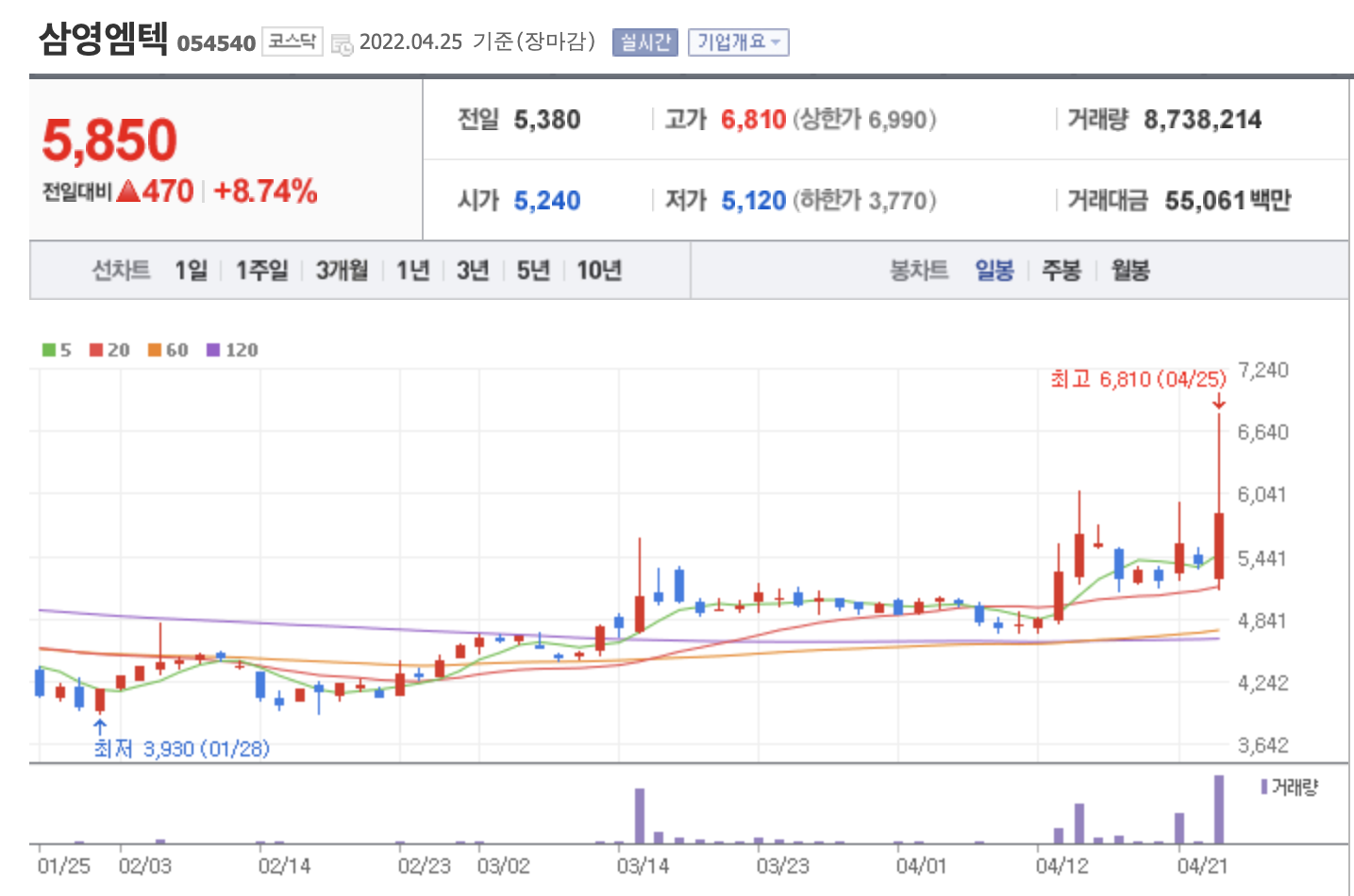The image size is (1354, 896).
Task: Select the 3개월 line chart tab
Action: [x=342, y=271]
